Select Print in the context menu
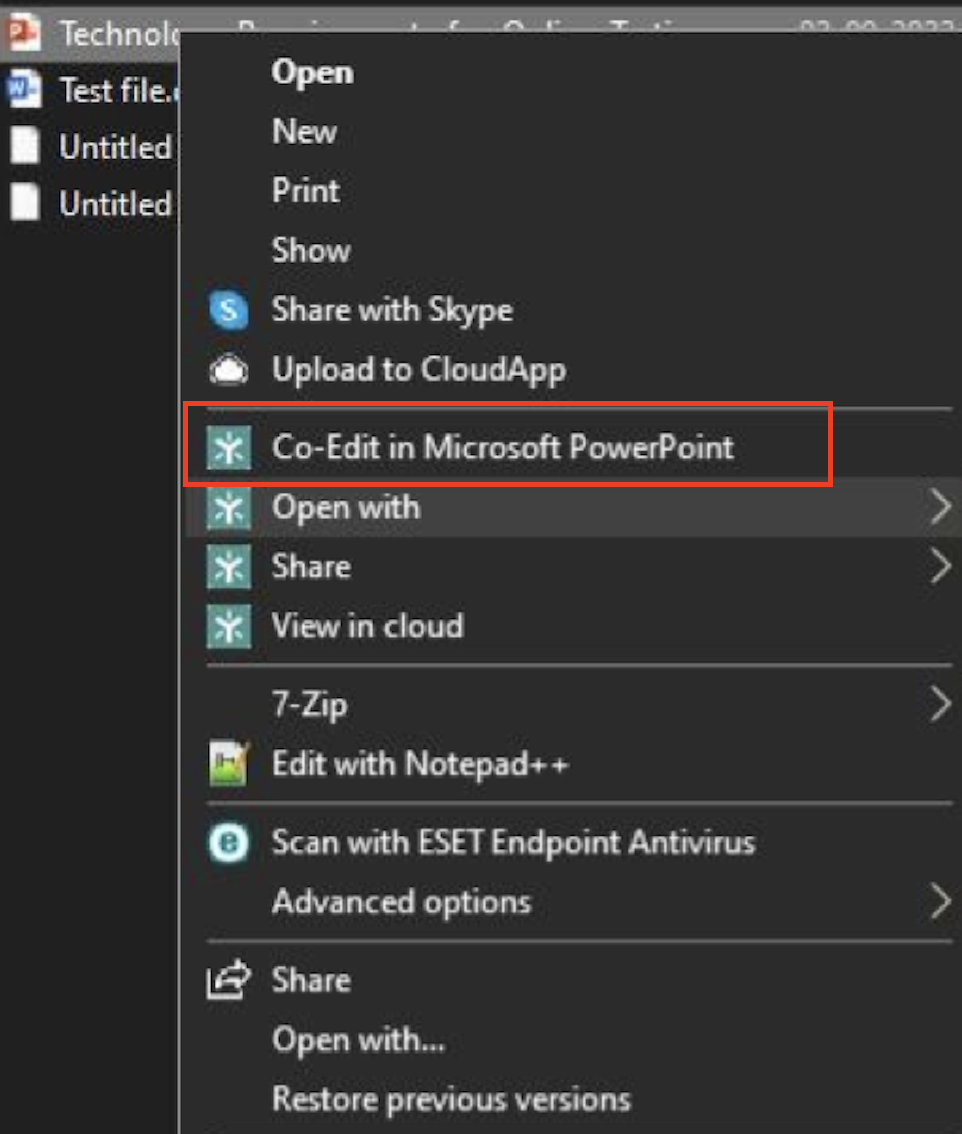 pyautogui.click(x=306, y=191)
